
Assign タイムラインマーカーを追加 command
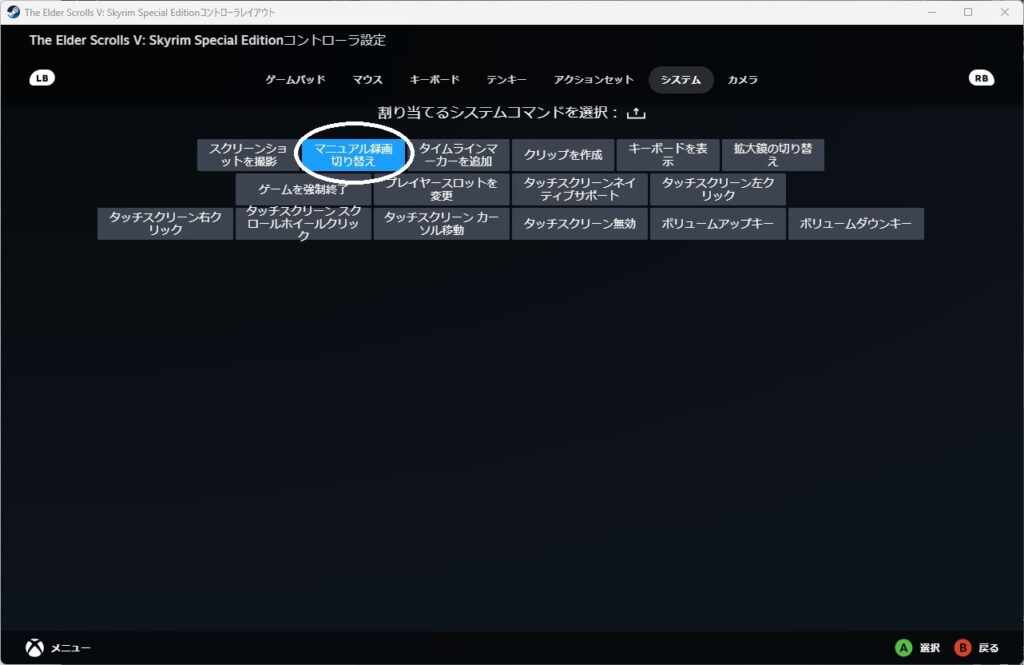458,155
